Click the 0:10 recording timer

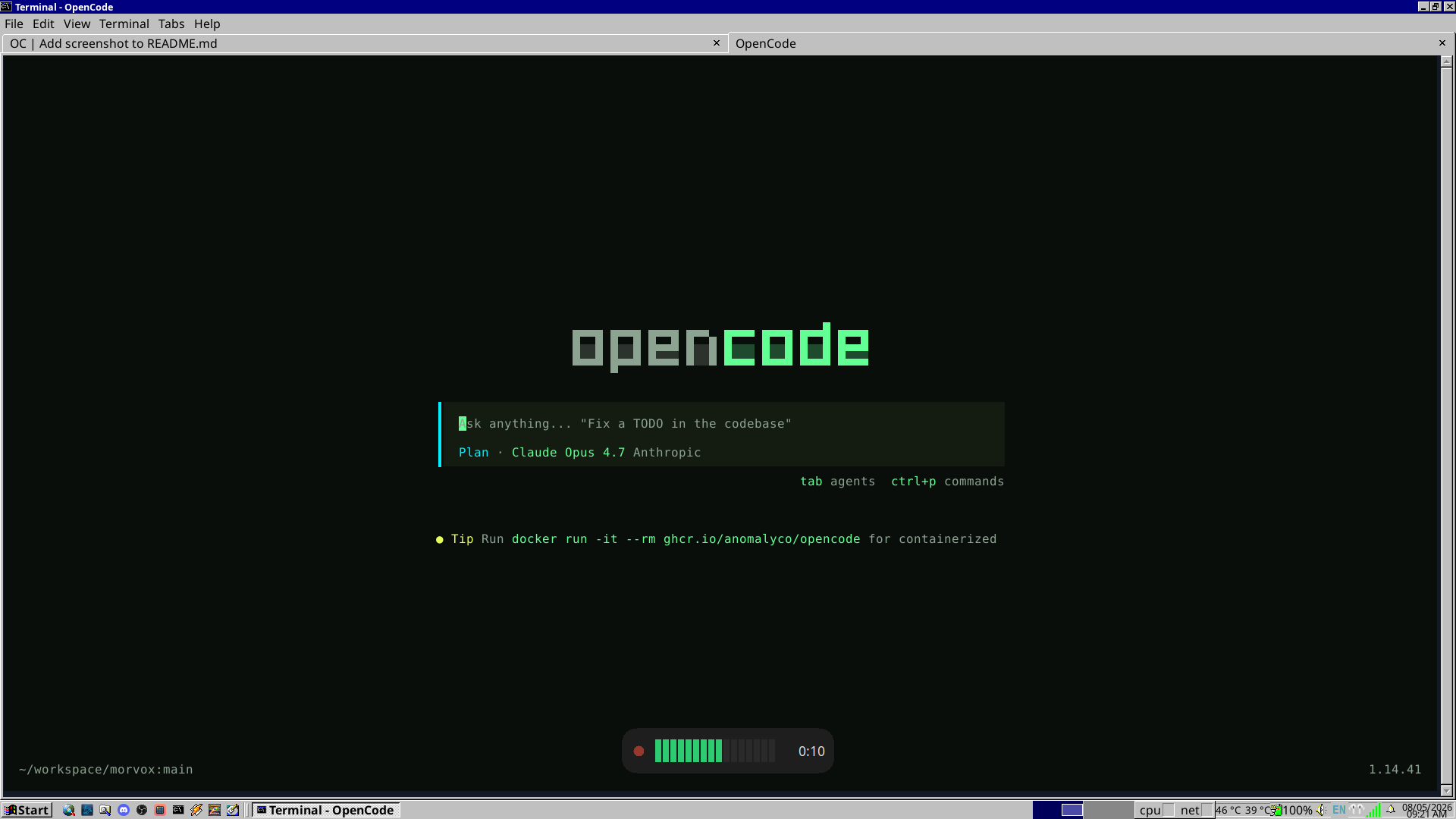coord(811,752)
